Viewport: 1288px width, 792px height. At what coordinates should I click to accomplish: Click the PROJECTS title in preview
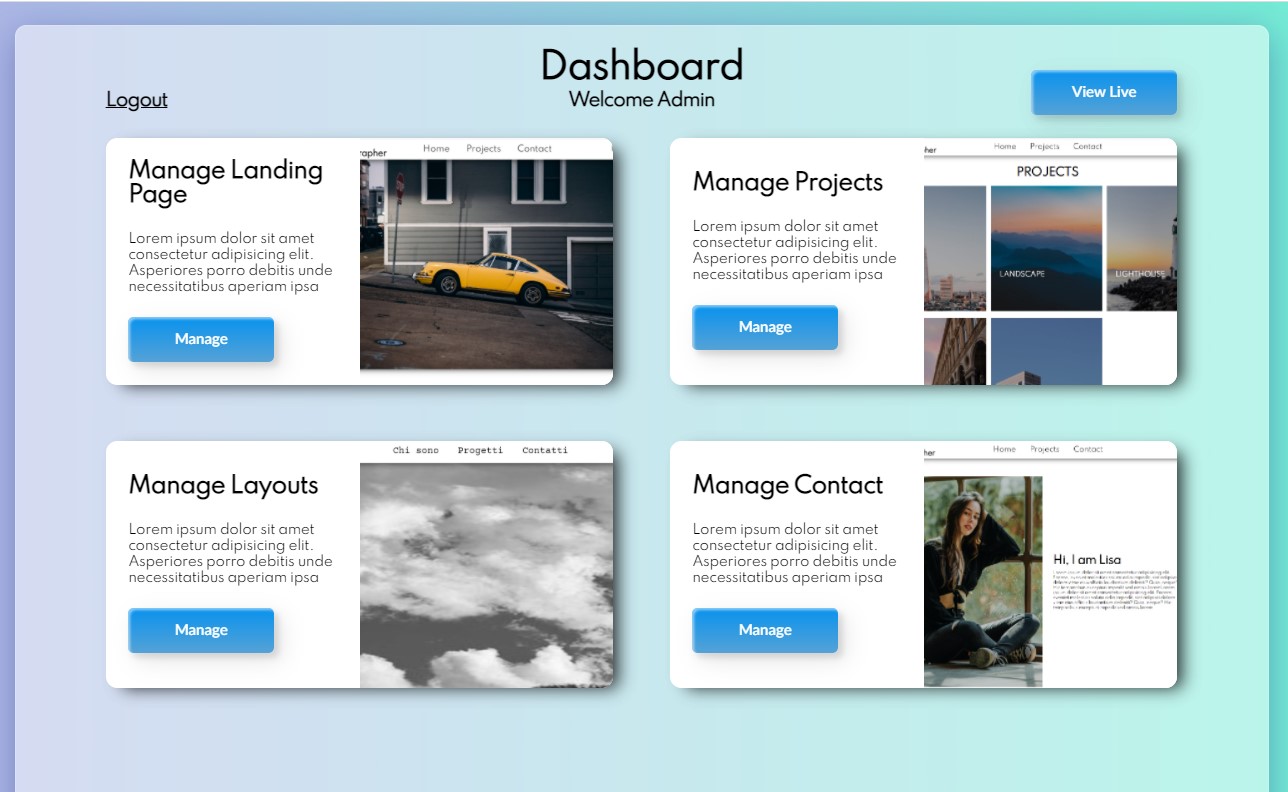(1047, 172)
